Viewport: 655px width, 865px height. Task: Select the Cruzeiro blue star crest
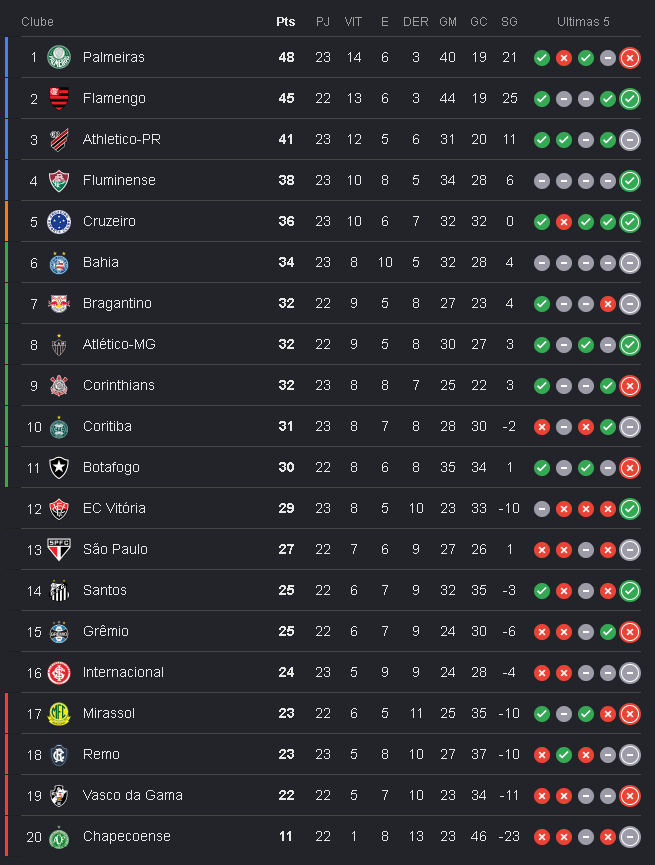59,222
